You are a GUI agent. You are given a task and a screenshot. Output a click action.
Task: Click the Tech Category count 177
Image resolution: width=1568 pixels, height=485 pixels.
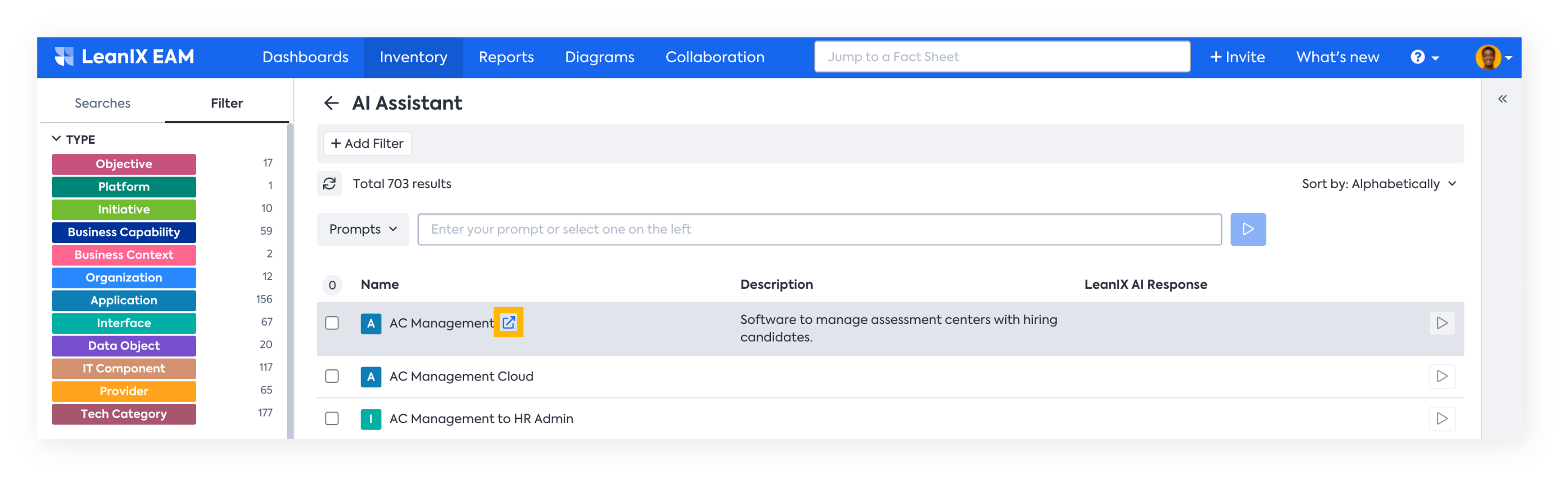coord(265,413)
